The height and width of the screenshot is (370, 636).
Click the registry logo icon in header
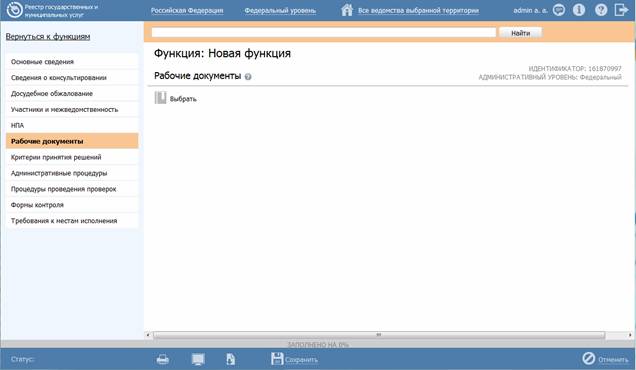tap(14, 10)
